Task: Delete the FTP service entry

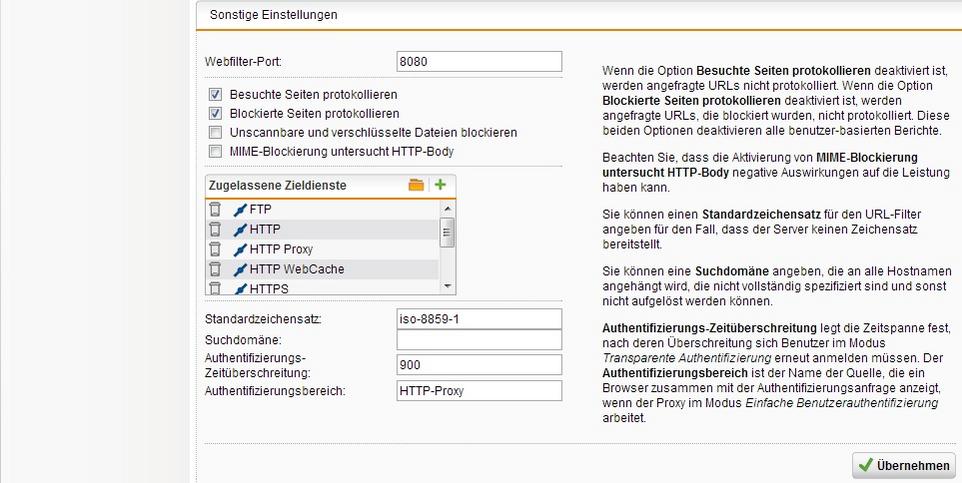Action: pyautogui.click(x=215, y=209)
